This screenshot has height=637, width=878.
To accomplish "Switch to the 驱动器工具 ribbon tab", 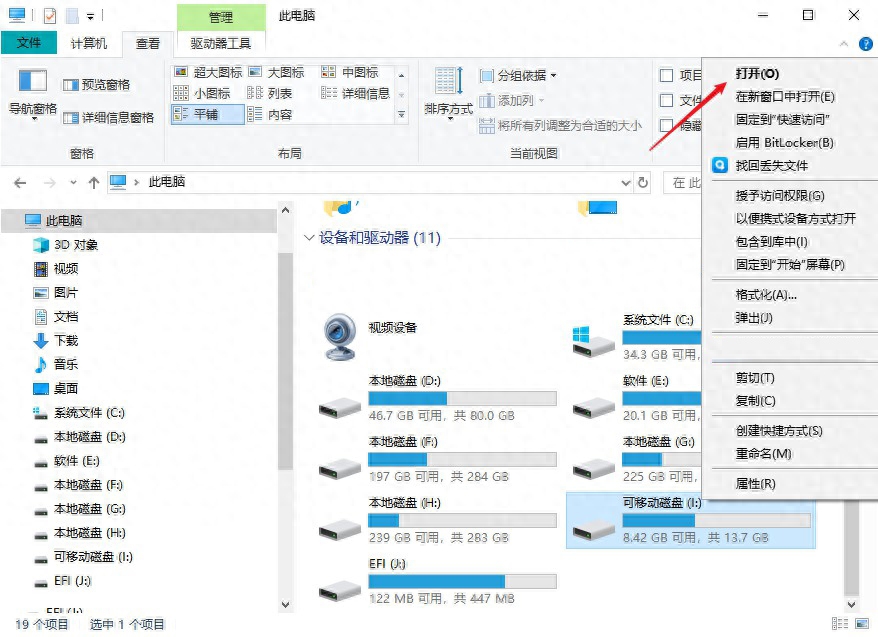I will 220,43.
